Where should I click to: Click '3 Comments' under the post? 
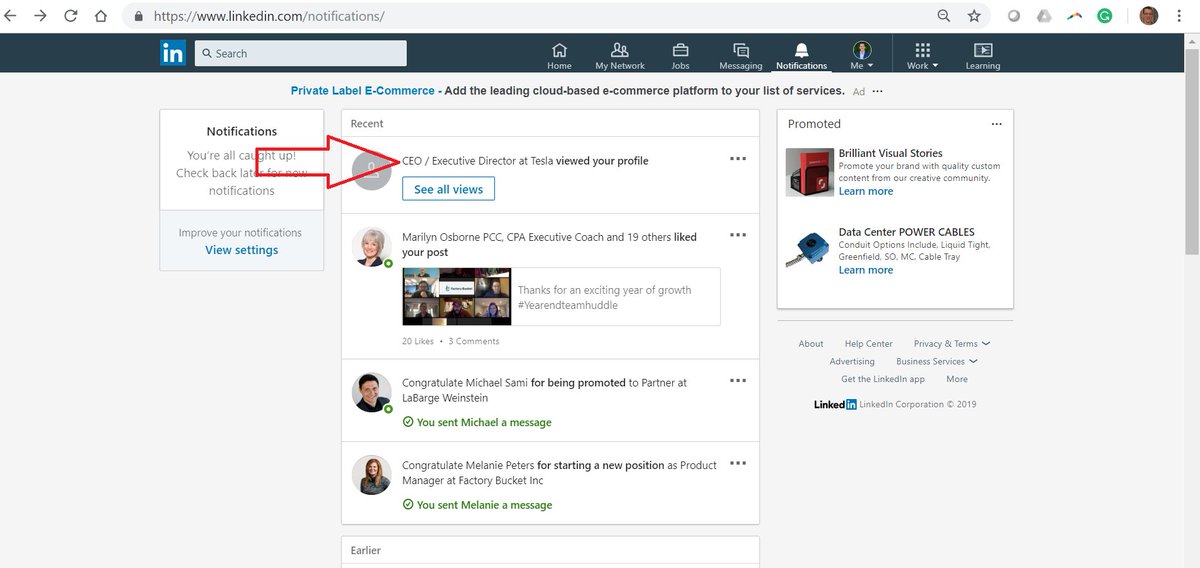pyautogui.click(x=474, y=341)
